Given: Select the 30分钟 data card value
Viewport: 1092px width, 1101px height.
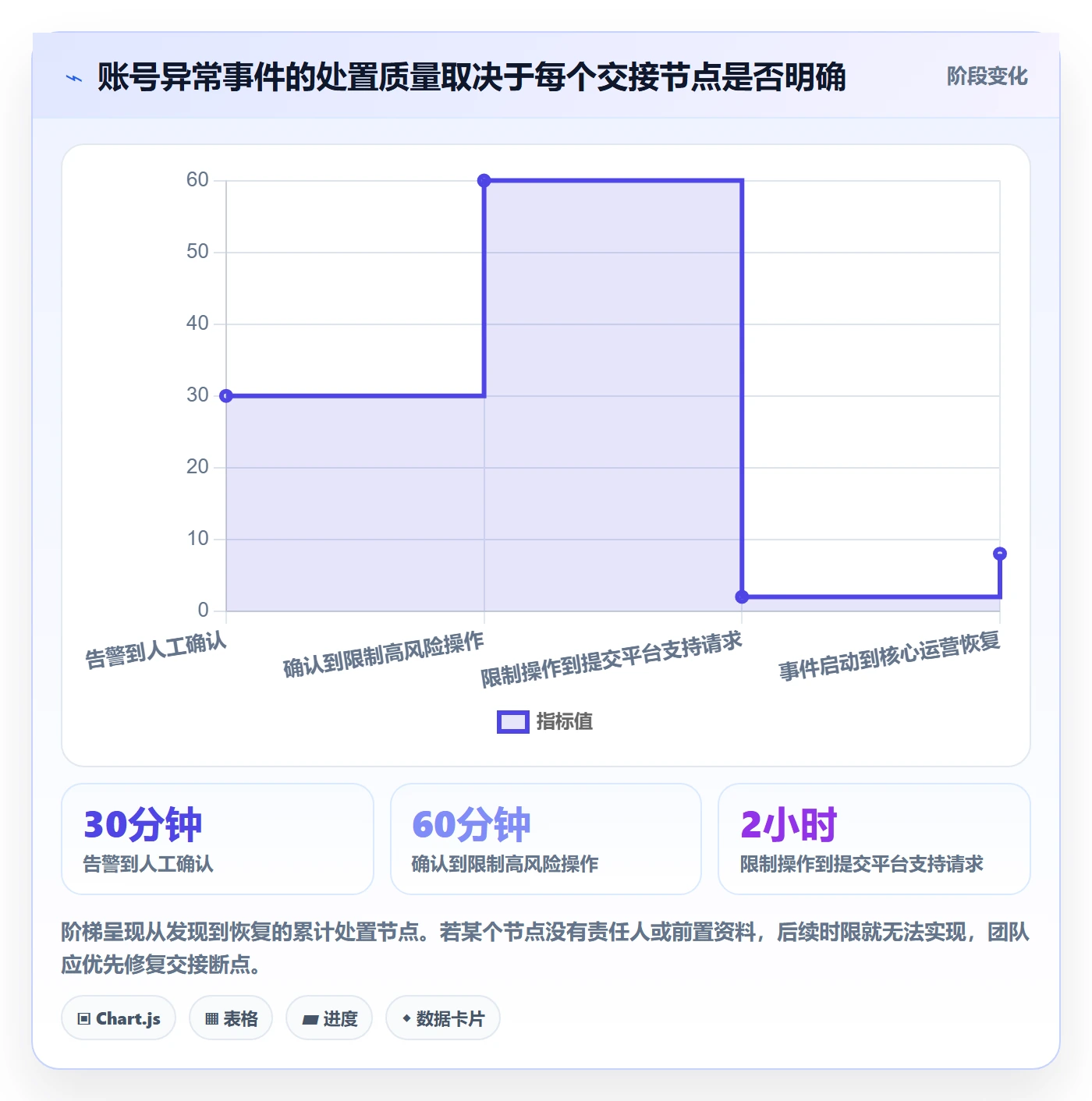Looking at the screenshot, I should coord(143,824).
